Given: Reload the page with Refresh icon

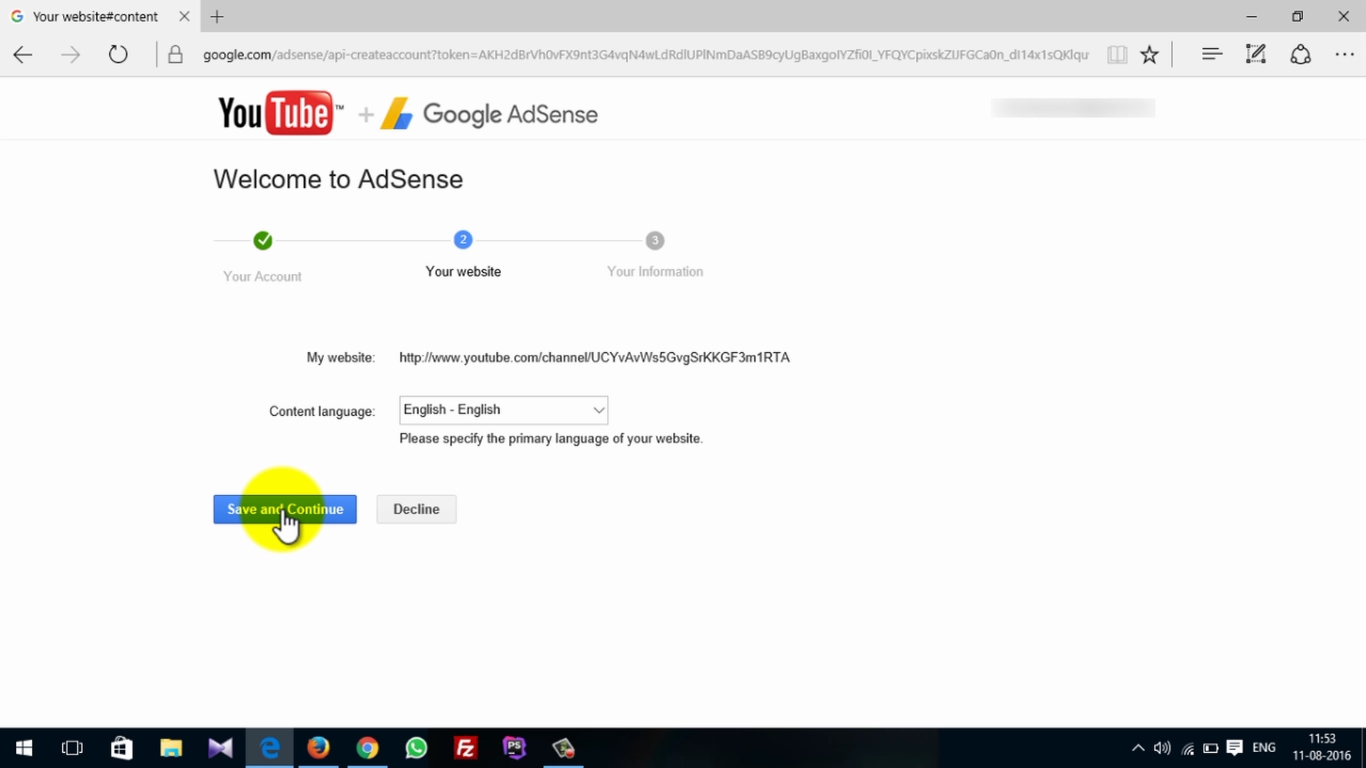Looking at the screenshot, I should (118, 55).
